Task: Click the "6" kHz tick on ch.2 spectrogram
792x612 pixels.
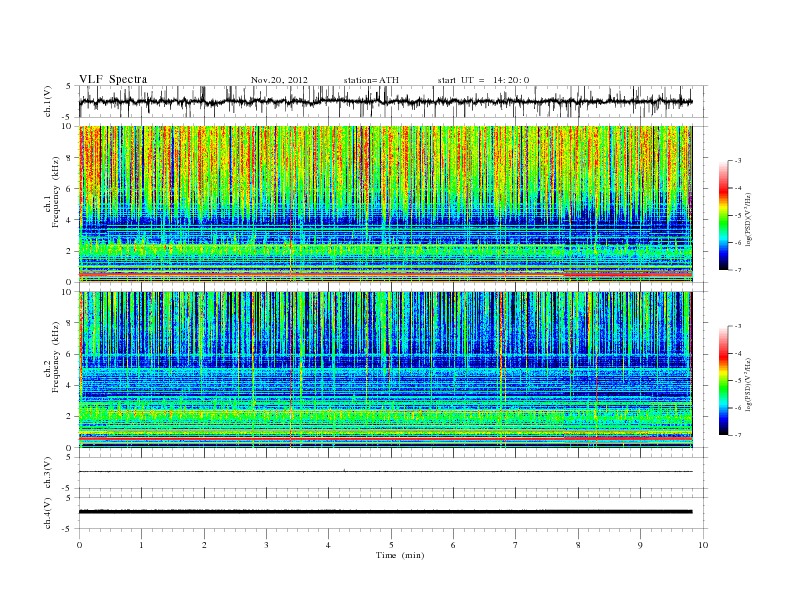Action: click(x=69, y=354)
